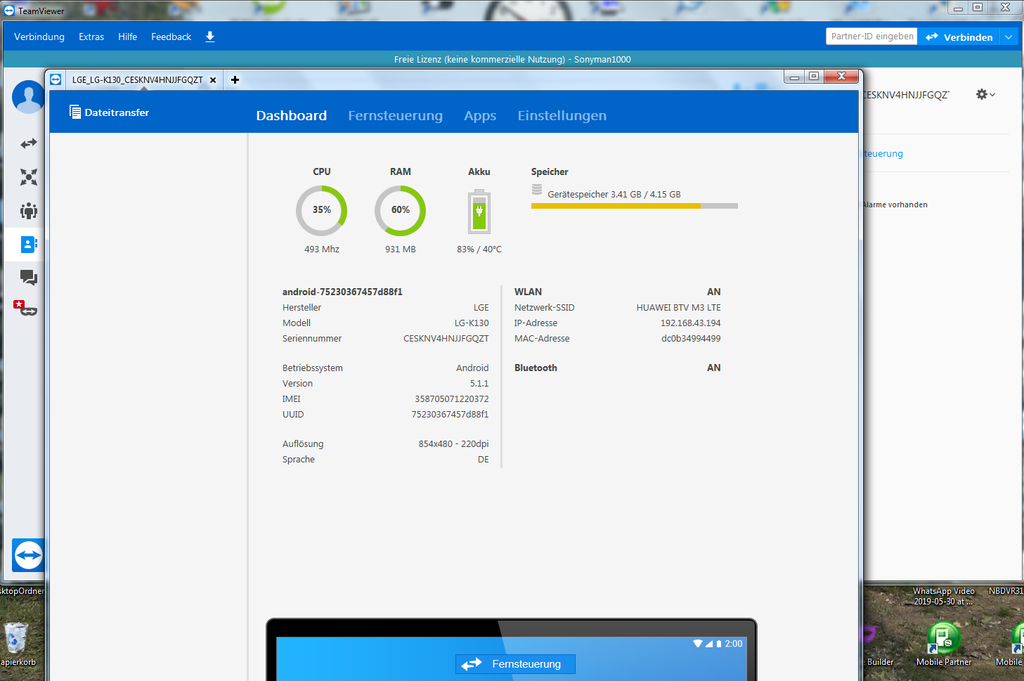Click the RAM usage gauge
Screen dimensions: 1024x681
coord(400,210)
